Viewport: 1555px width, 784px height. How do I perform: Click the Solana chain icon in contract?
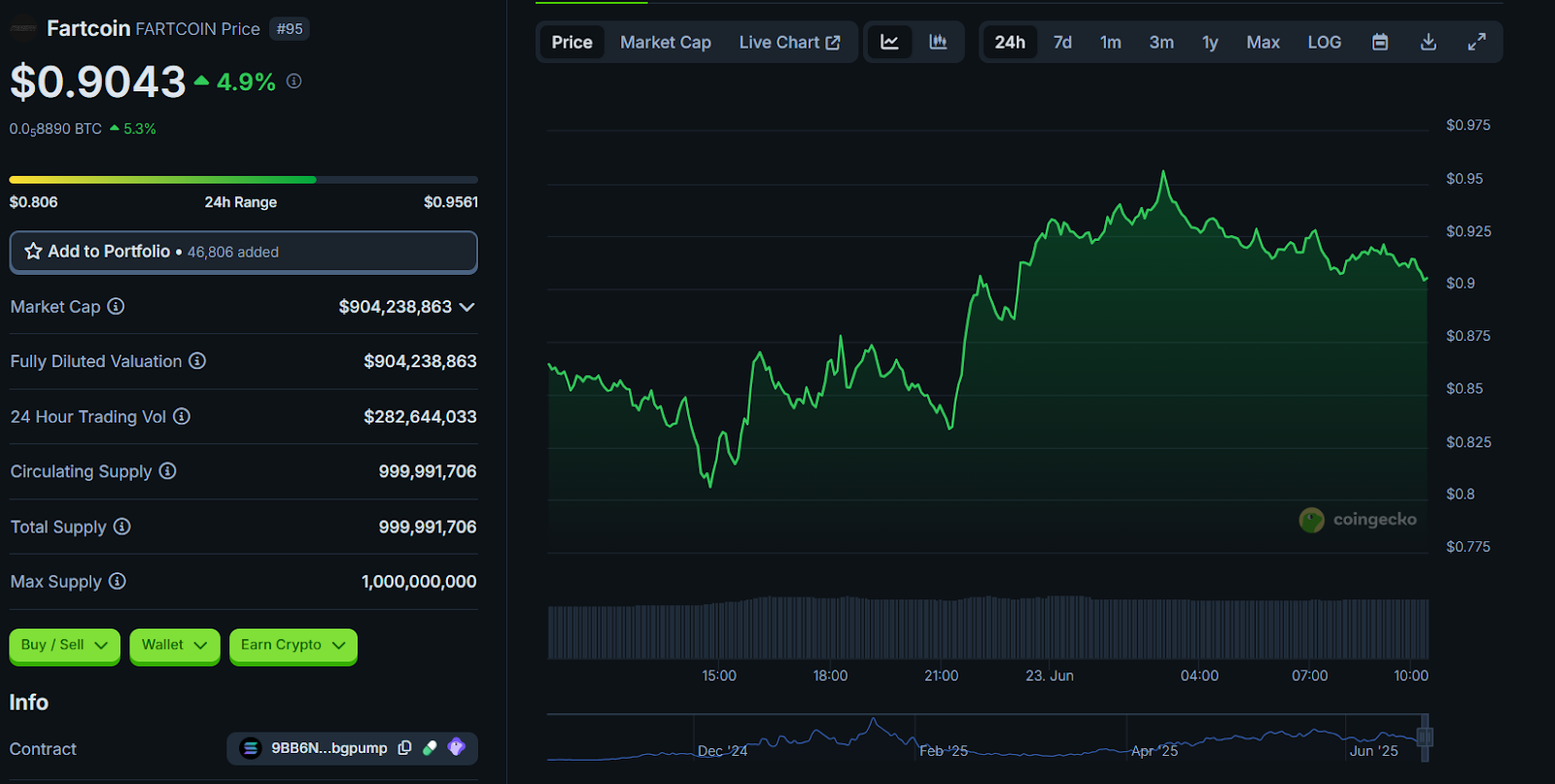click(251, 748)
